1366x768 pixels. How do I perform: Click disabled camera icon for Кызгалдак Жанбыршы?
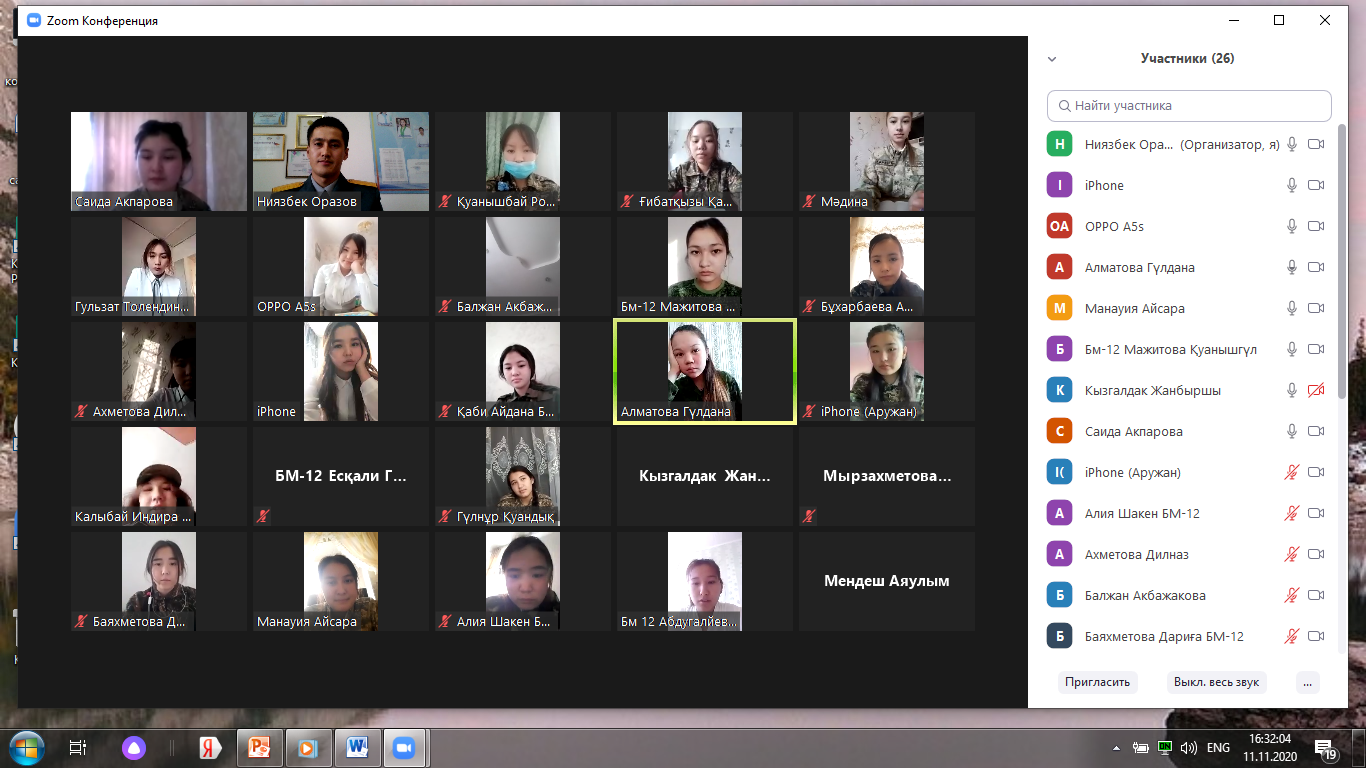pos(1316,390)
